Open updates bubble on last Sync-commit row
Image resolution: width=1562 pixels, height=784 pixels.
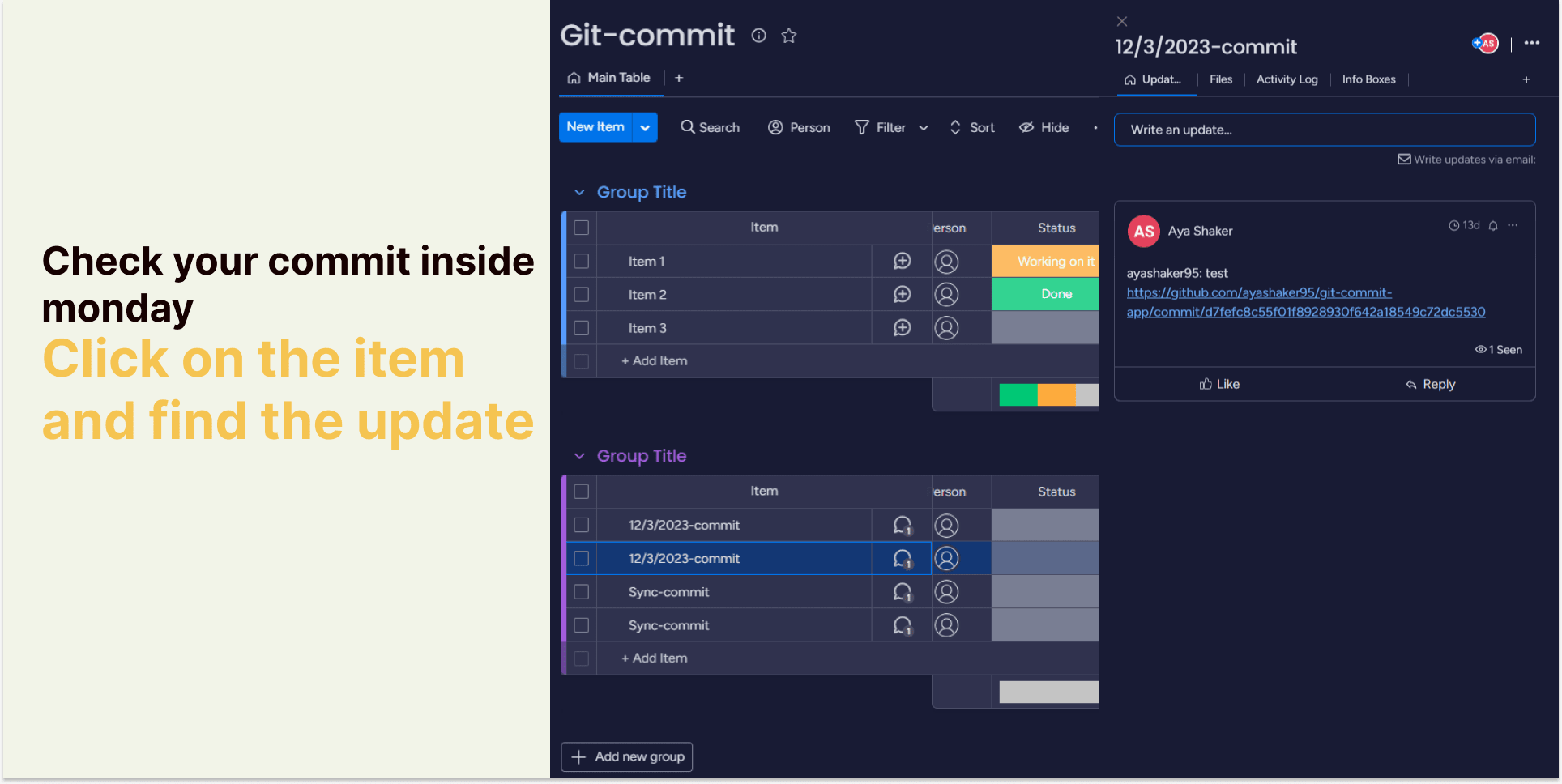pyautogui.click(x=903, y=625)
